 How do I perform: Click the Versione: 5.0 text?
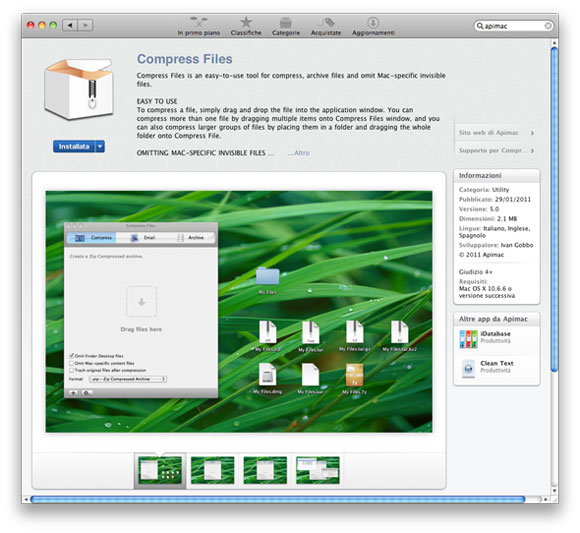479,209
